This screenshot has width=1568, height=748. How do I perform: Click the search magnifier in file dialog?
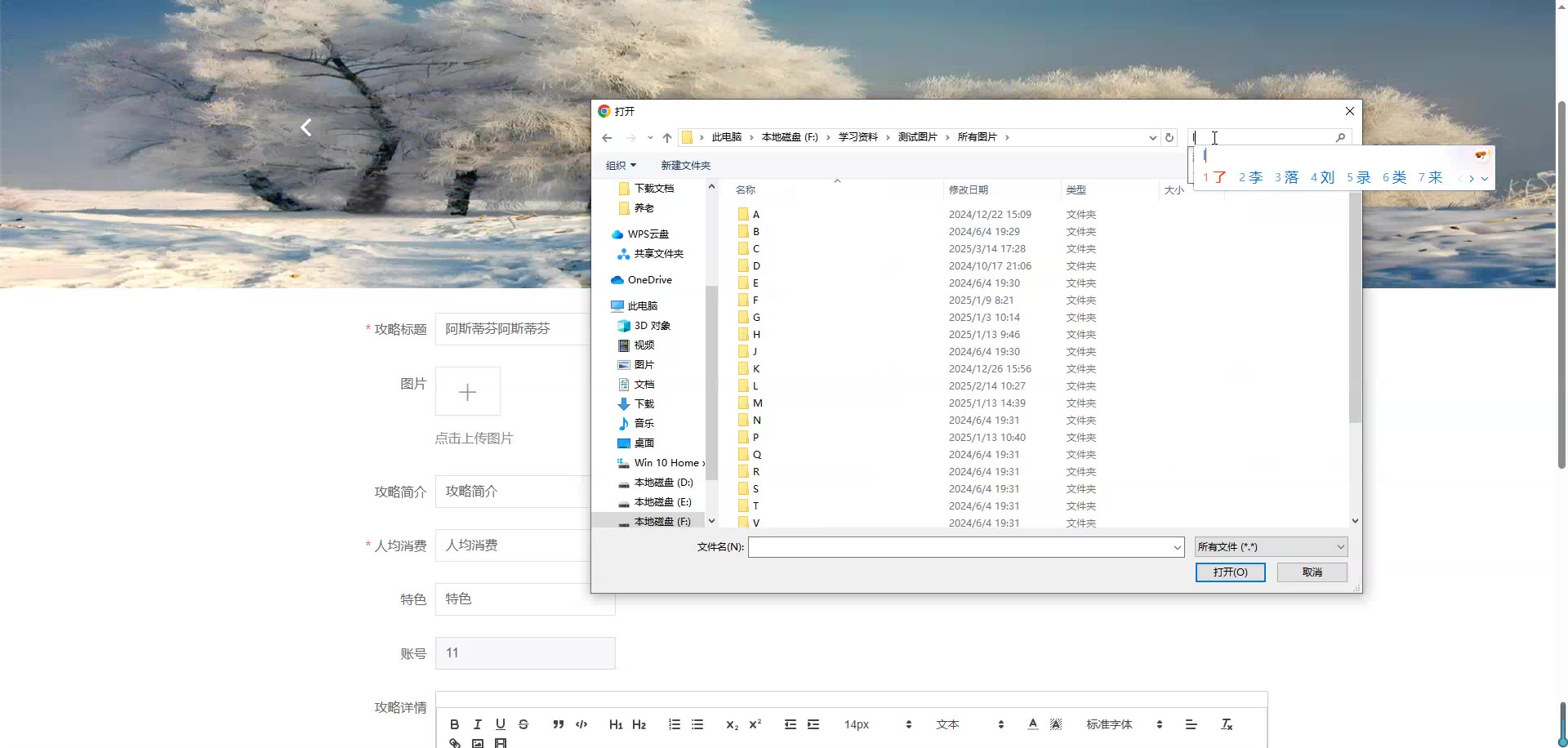[x=1340, y=138]
